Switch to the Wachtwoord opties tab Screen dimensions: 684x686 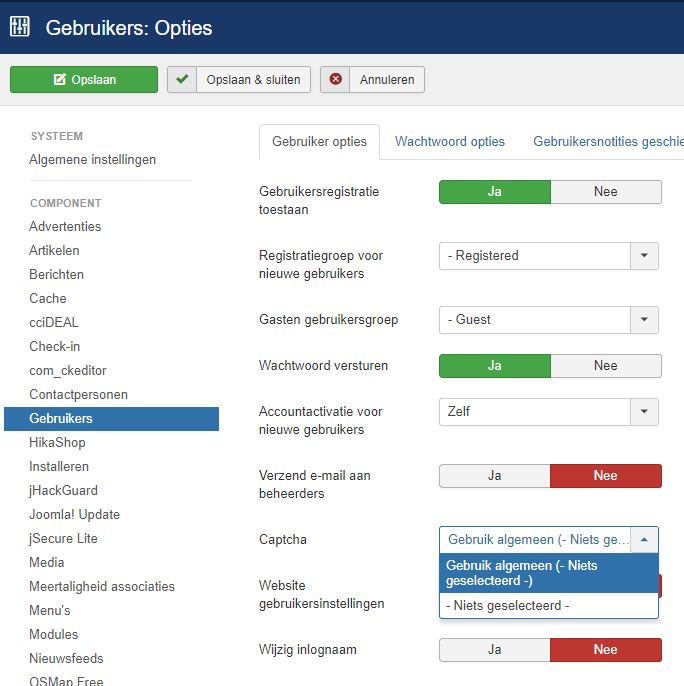450,142
